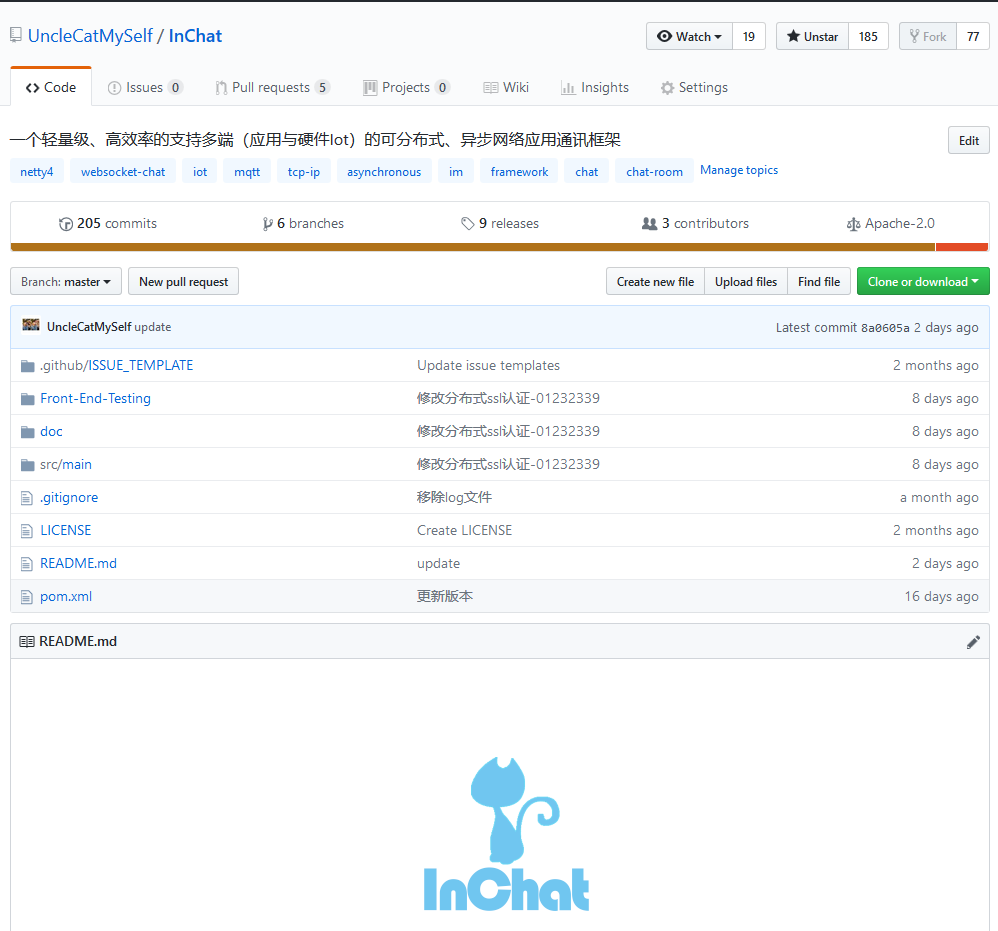Click the 'update' commit message in latest commit
Image resolution: width=998 pixels, height=931 pixels.
tap(153, 327)
